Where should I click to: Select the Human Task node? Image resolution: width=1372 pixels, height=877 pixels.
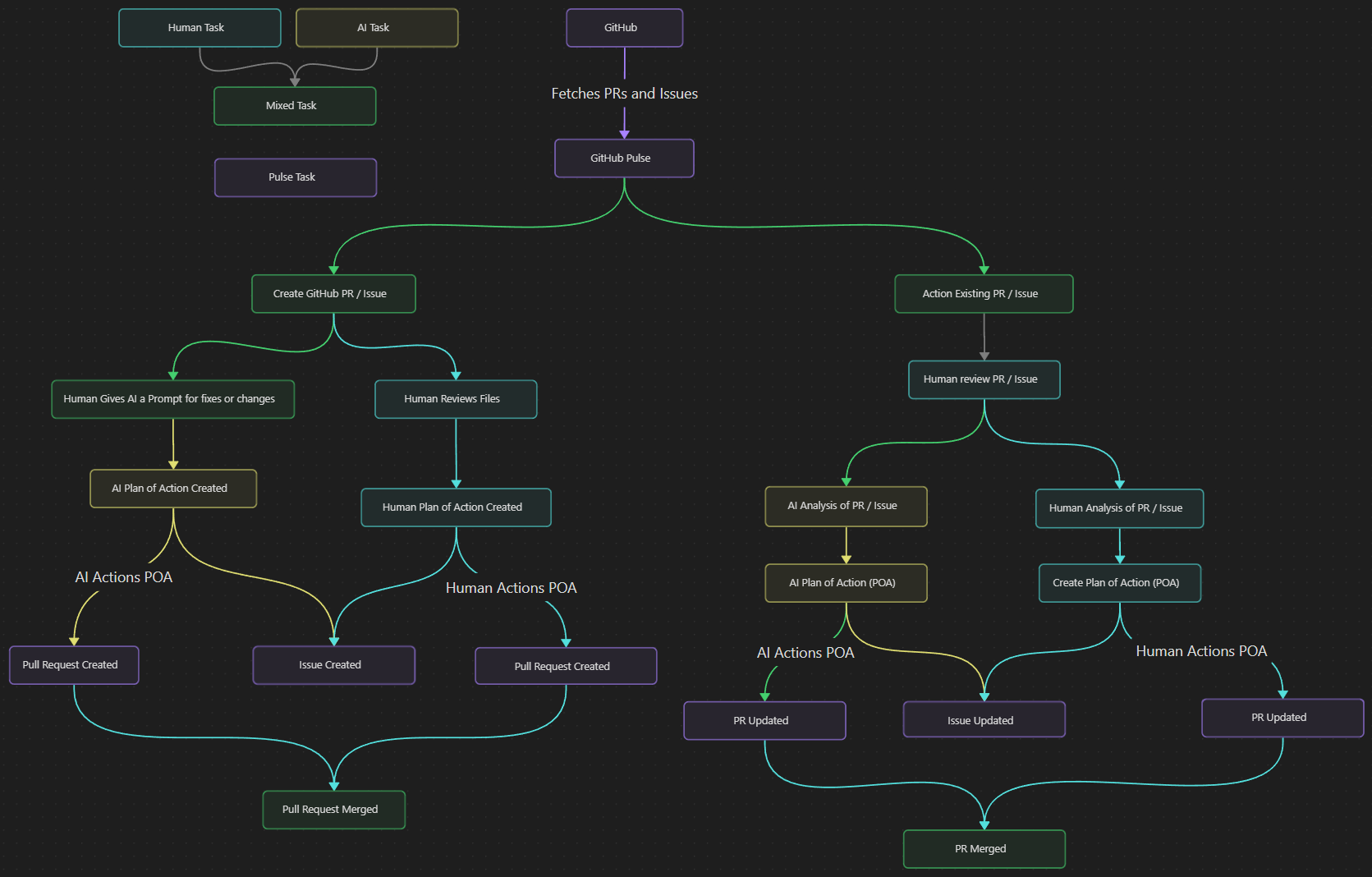[200, 28]
